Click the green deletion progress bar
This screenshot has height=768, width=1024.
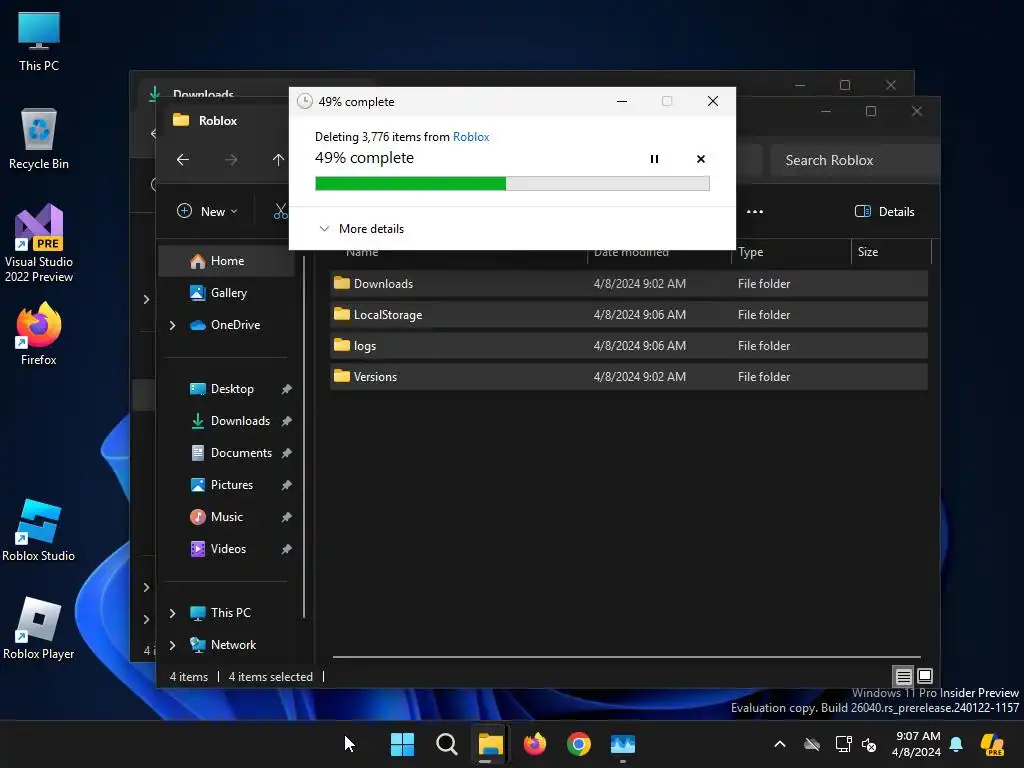[512, 184]
